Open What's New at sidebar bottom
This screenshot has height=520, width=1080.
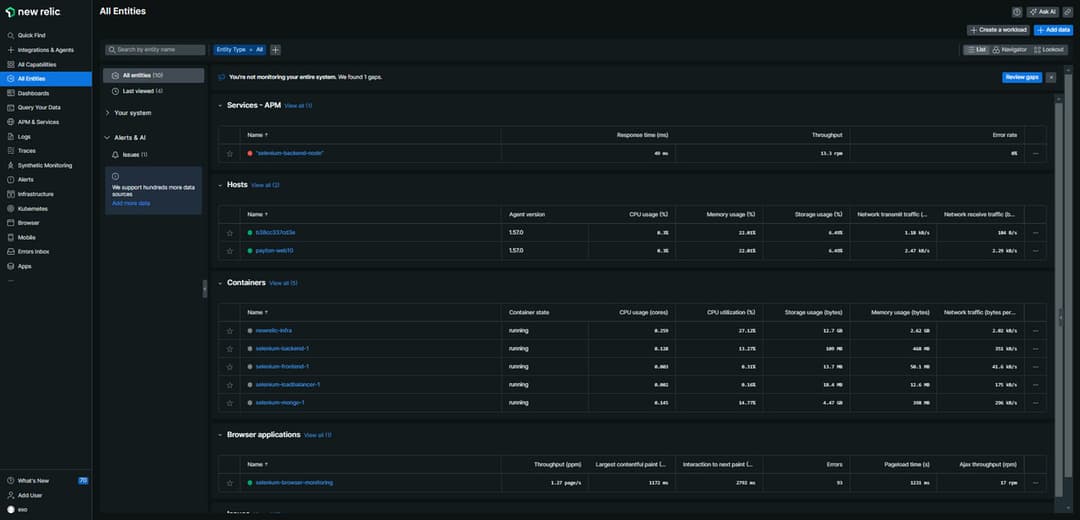(x=45, y=481)
